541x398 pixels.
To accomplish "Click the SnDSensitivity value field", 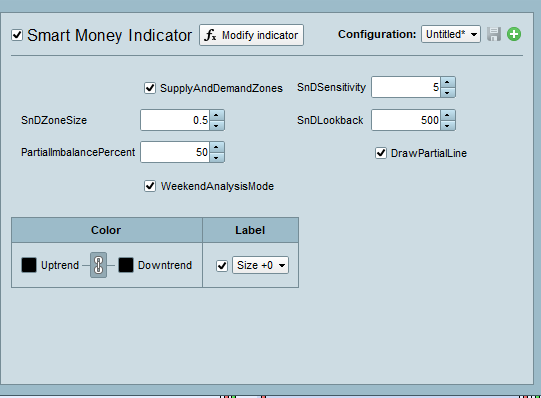I will click(x=406, y=87).
